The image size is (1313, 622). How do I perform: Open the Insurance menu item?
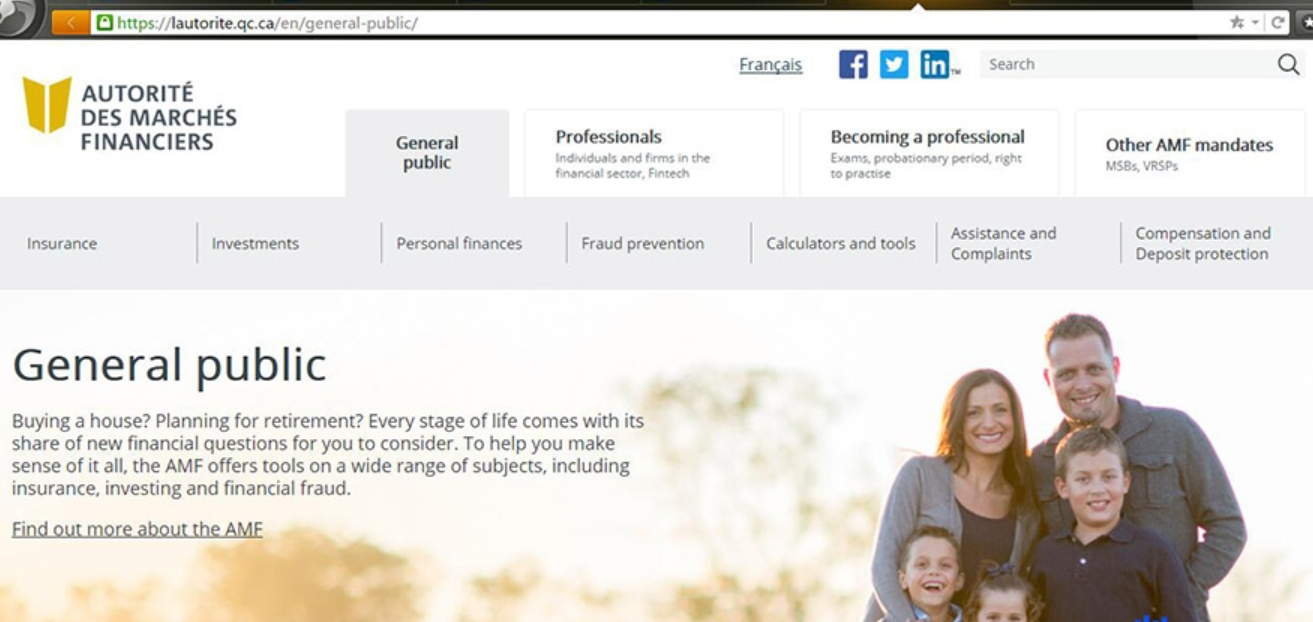pyautogui.click(x=62, y=244)
